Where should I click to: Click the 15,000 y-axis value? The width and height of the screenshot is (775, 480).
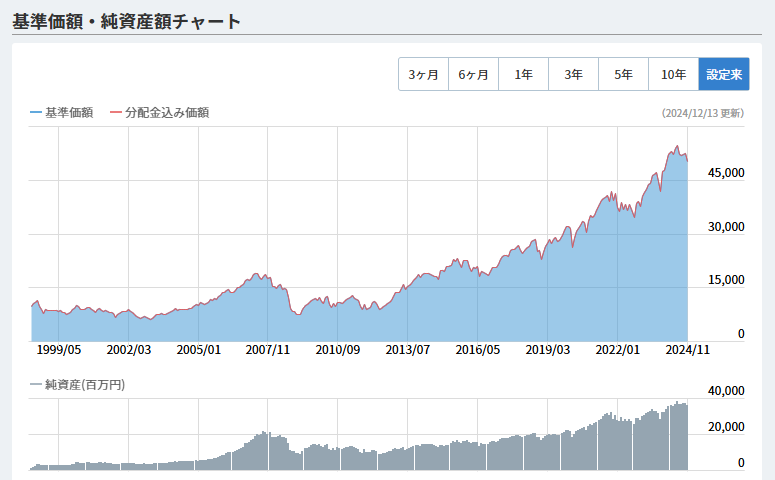(x=726, y=280)
